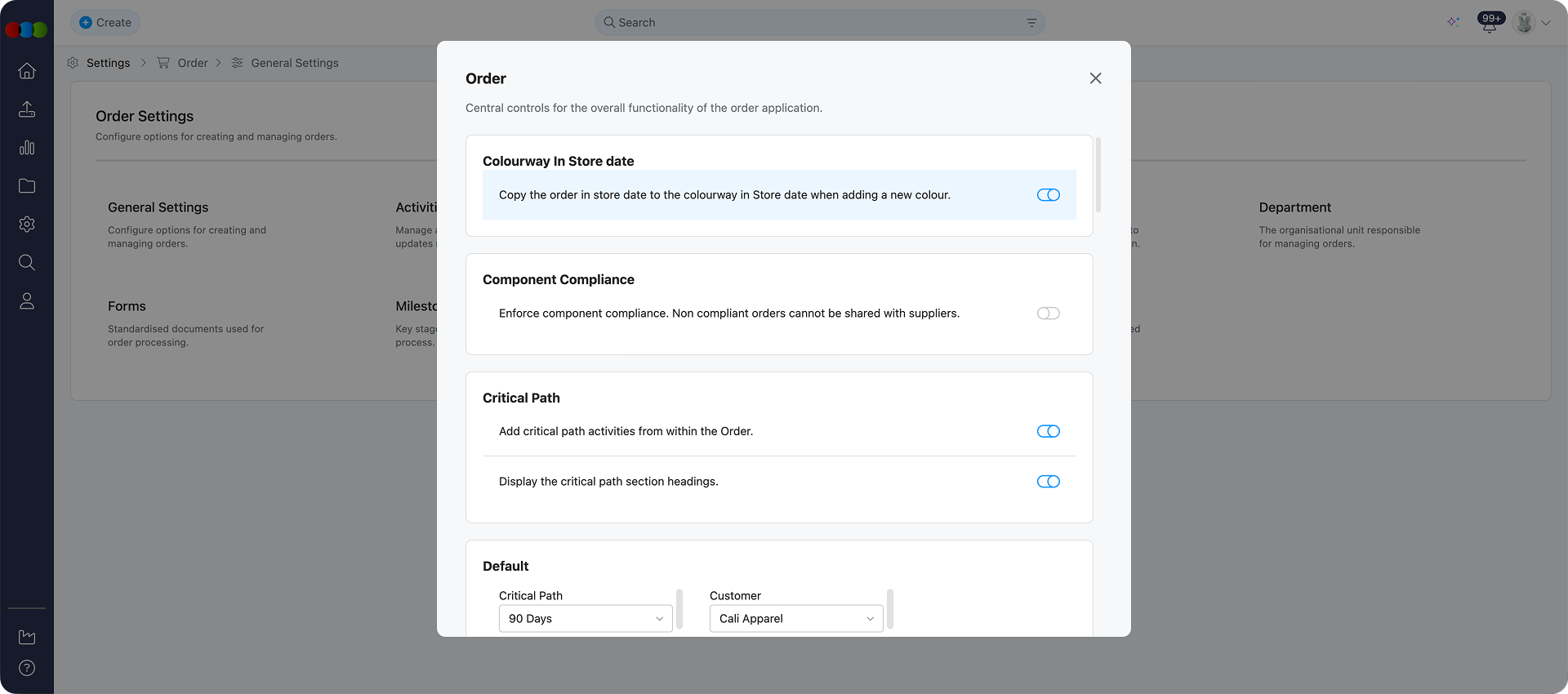
Task: Enable the Enforce component compliance switch
Action: pos(1048,314)
